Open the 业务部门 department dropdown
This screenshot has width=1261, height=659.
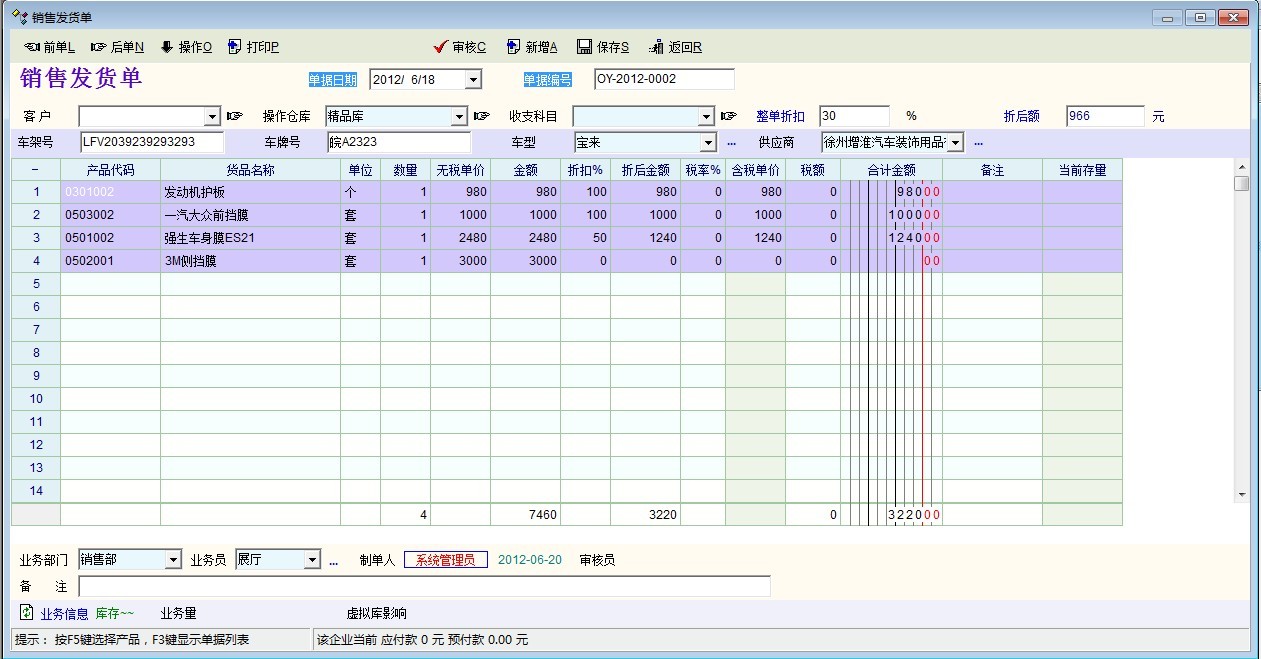tap(173, 560)
